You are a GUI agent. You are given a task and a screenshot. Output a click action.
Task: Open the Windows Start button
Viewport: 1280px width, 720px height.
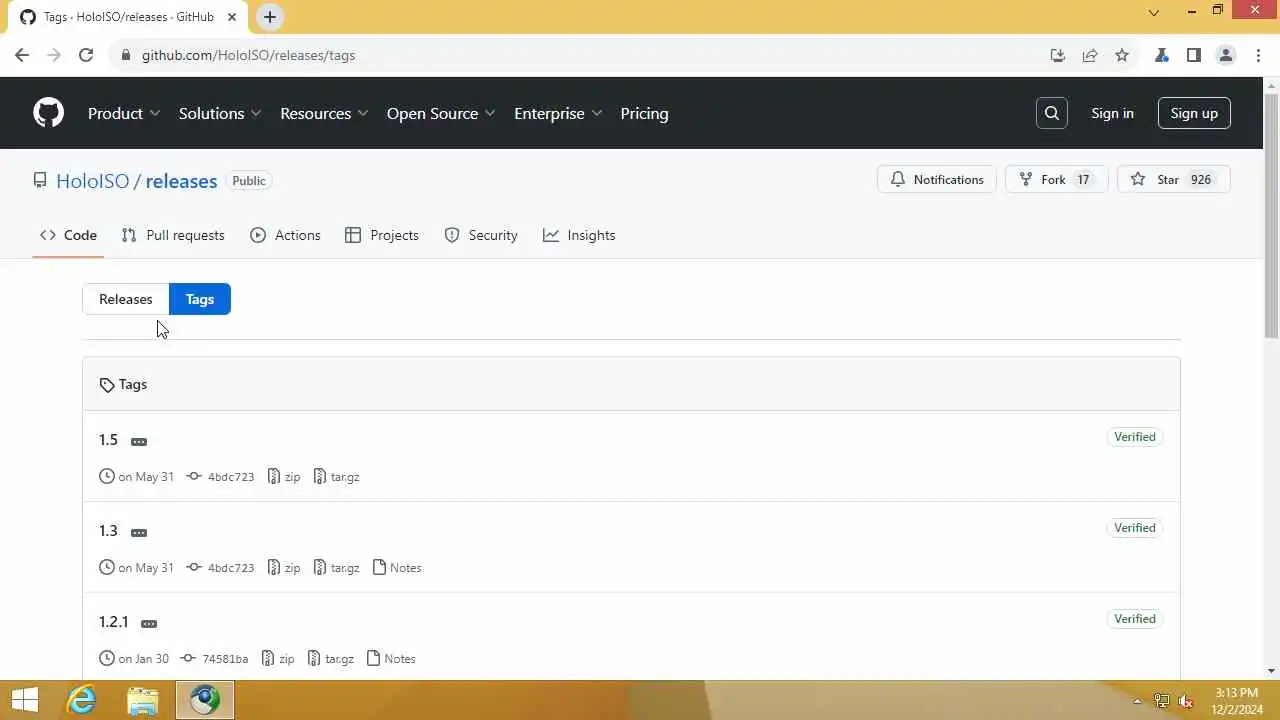tap(24, 700)
